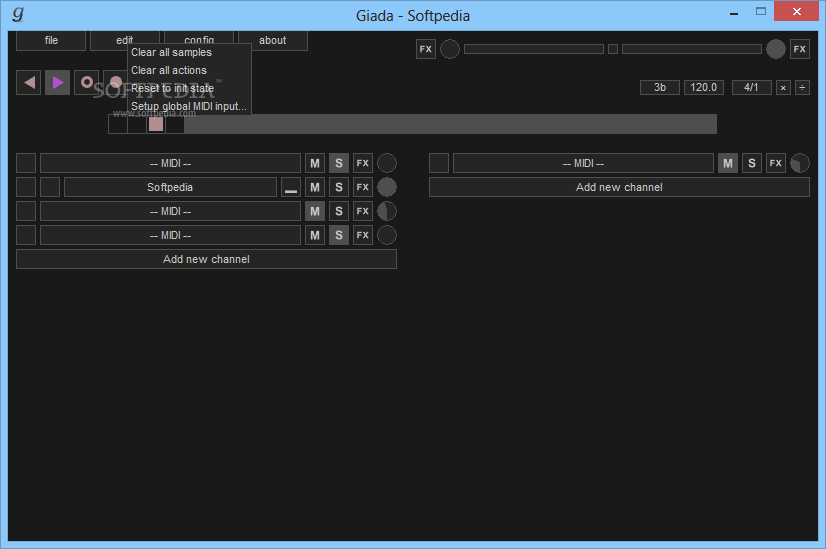Image resolution: width=826 pixels, height=549 pixels.
Task: Click the 3b beats box
Action: click(x=660, y=87)
